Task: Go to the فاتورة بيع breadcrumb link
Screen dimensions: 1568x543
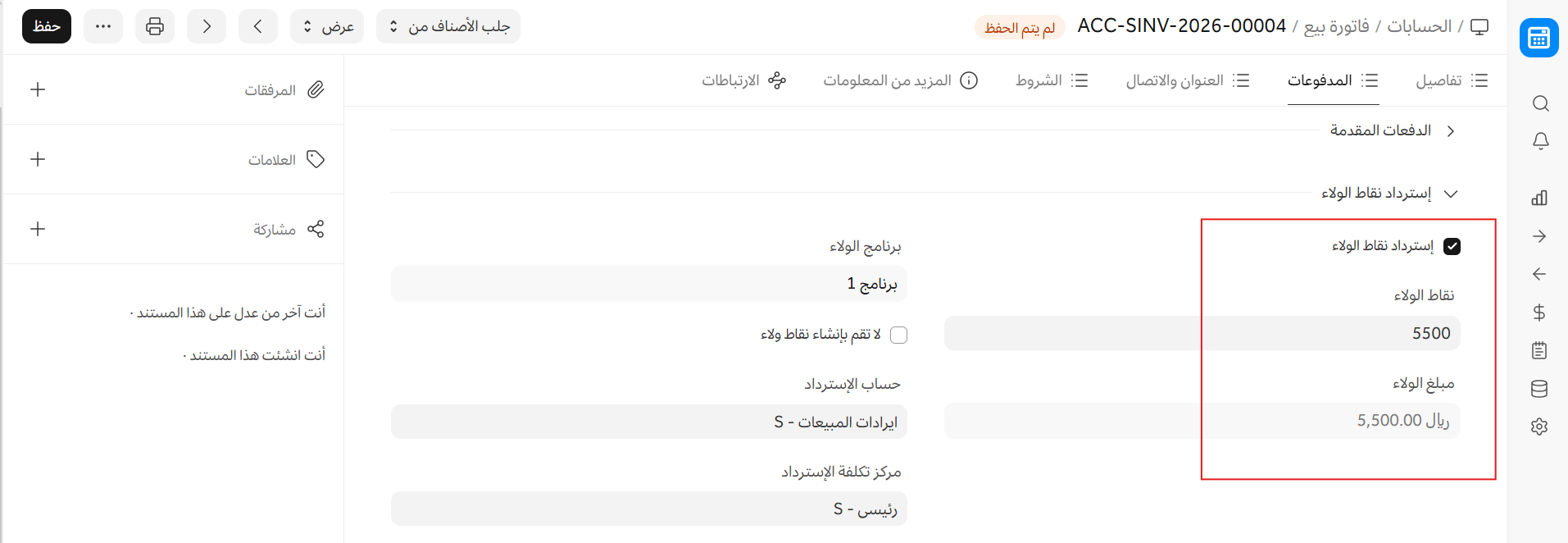Action: 1336,26
